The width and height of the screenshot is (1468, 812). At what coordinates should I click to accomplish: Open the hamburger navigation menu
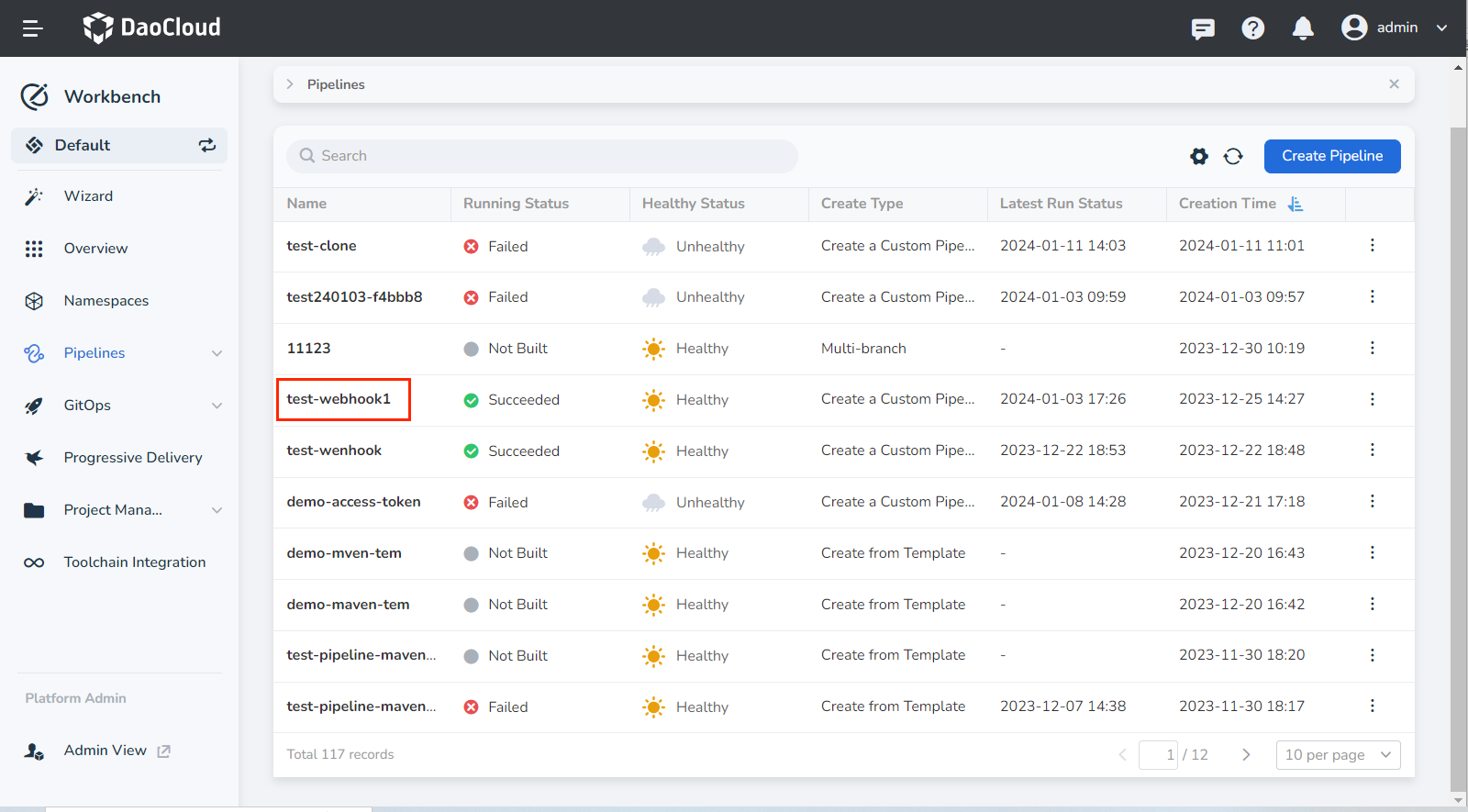[33, 28]
